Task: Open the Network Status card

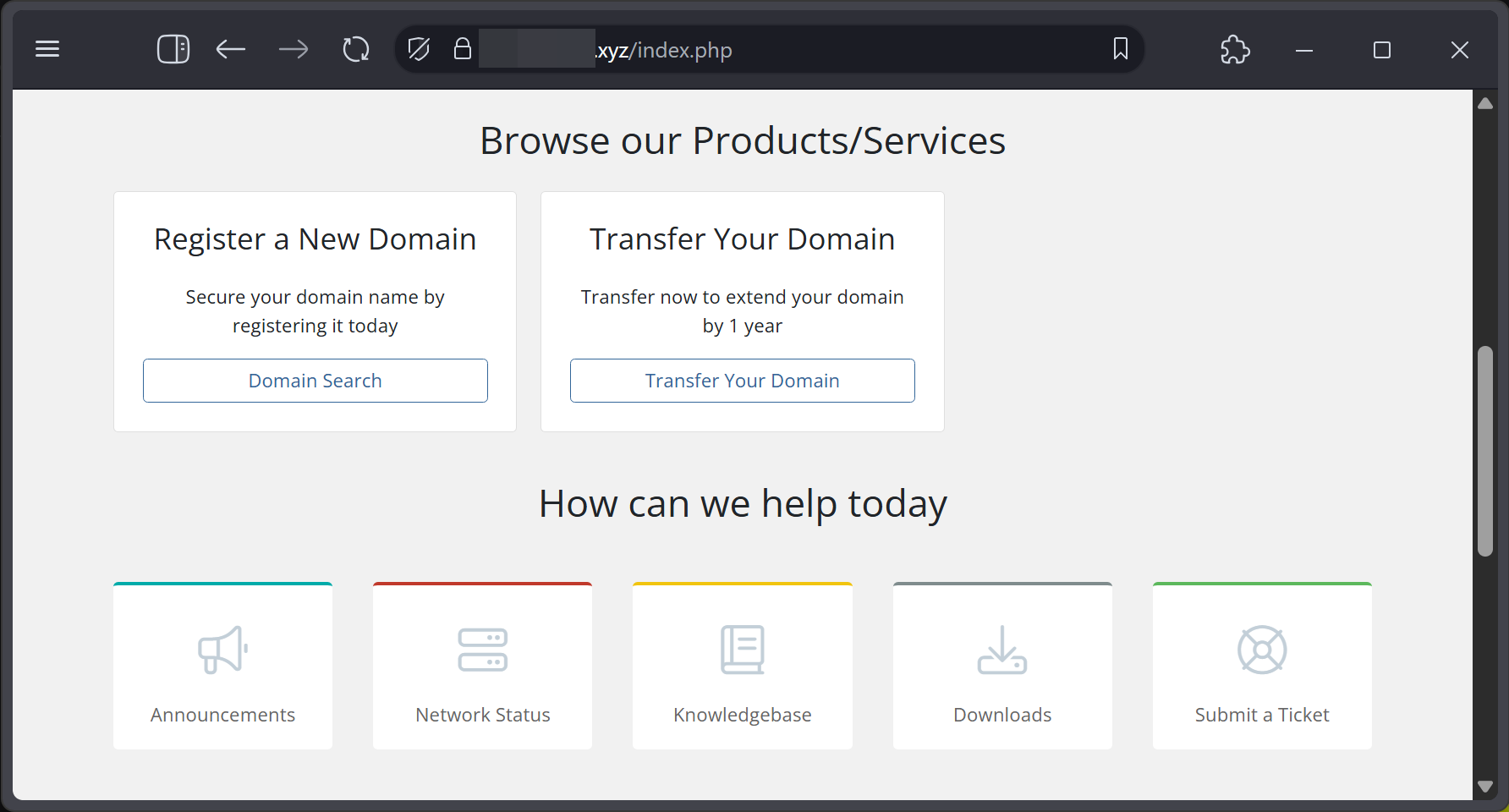Action: (483, 666)
